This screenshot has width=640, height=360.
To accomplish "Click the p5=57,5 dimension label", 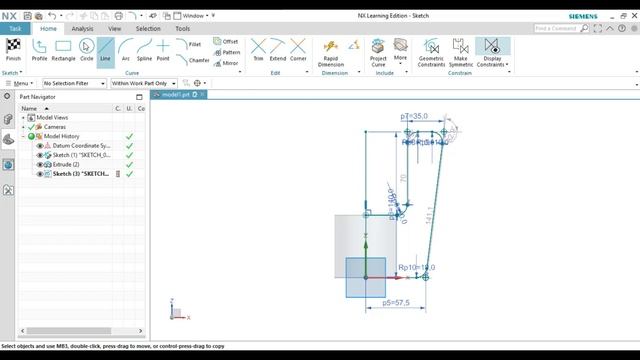I will (396, 303).
